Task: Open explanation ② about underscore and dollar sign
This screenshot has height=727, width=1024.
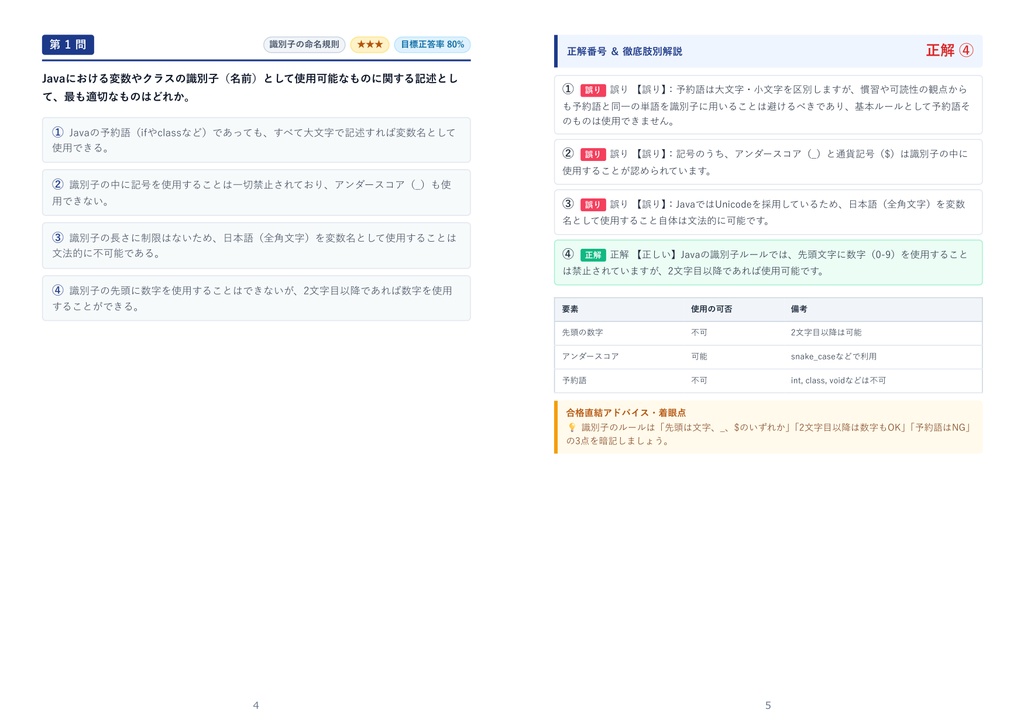Action: (x=768, y=162)
